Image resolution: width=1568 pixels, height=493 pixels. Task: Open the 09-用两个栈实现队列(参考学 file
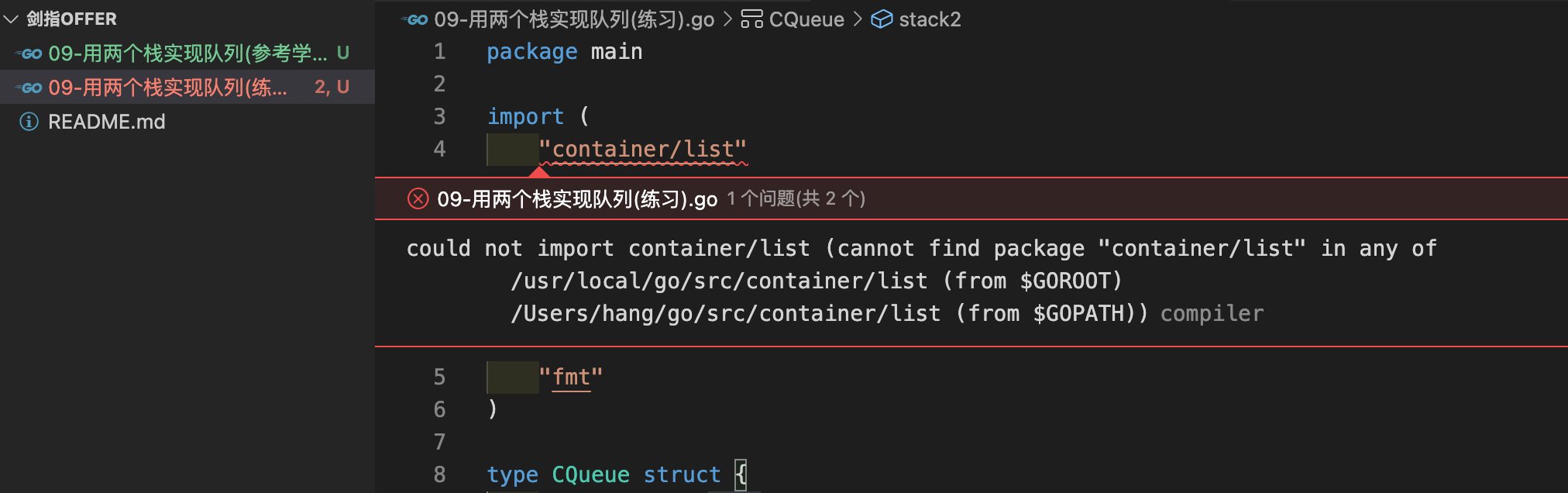click(x=187, y=53)
